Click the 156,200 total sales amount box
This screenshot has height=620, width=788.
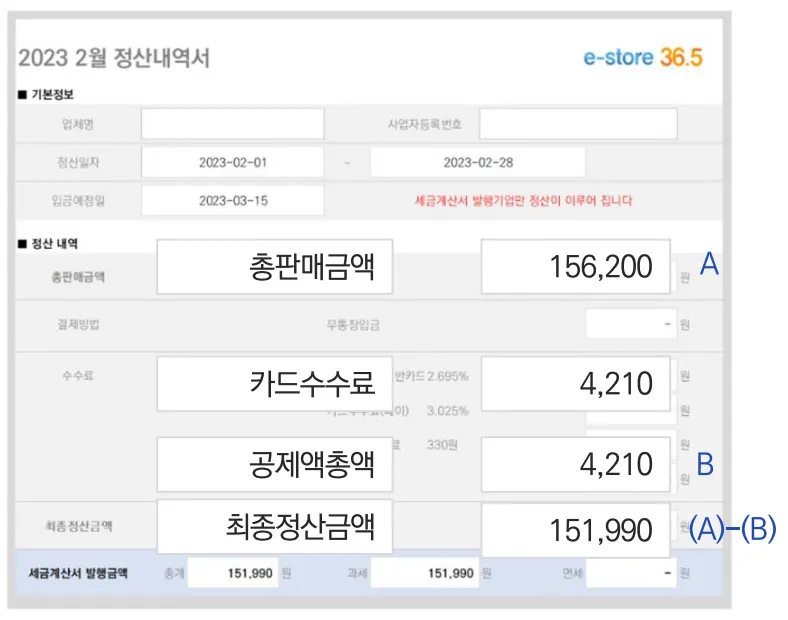[x=575, y=266]
